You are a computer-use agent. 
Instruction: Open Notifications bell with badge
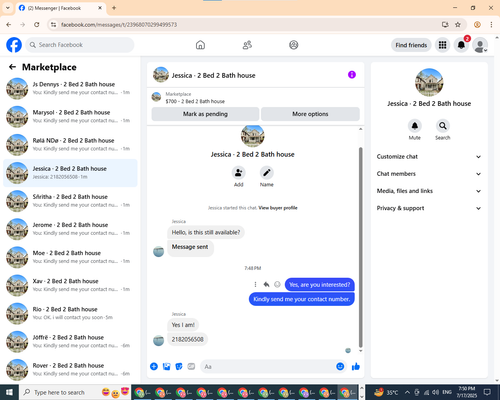[x=461, y=45]
